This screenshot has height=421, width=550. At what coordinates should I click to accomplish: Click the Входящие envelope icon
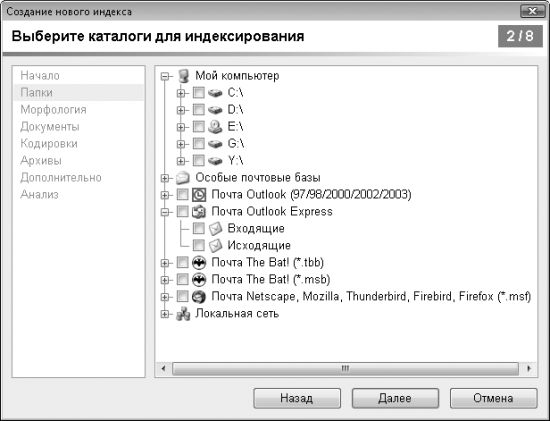(215, 229)
